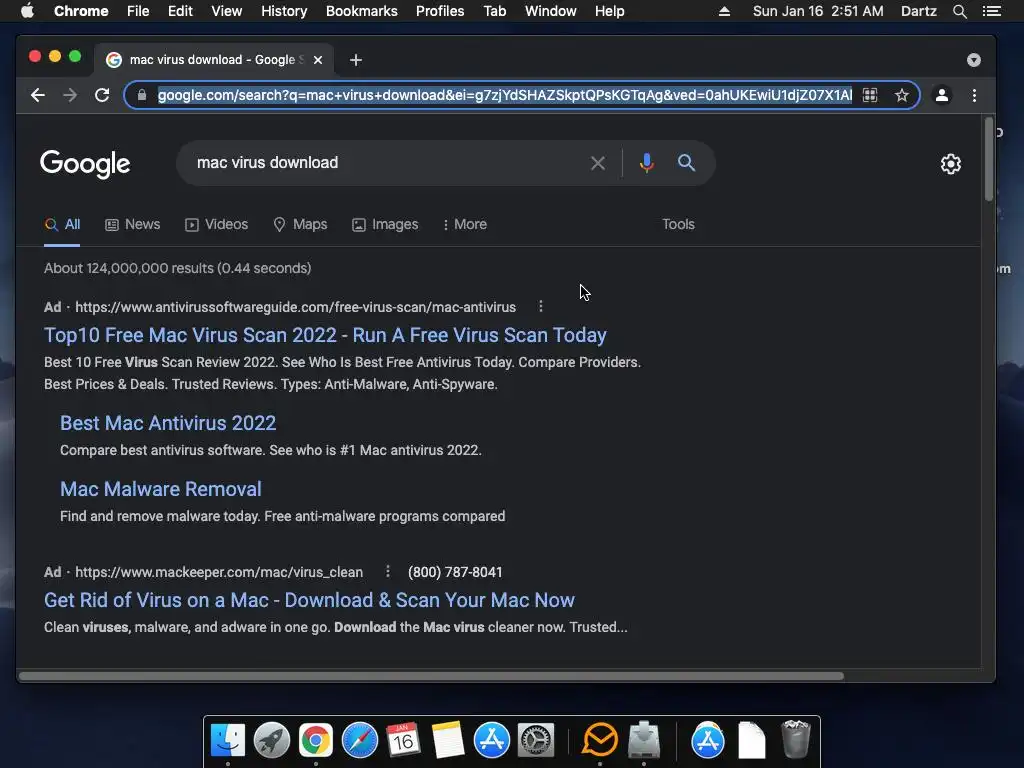This screenshot has width=1024, height=768.
Task: Open Top10 Free Mac Virus Scan link
Action: (325, 335)
